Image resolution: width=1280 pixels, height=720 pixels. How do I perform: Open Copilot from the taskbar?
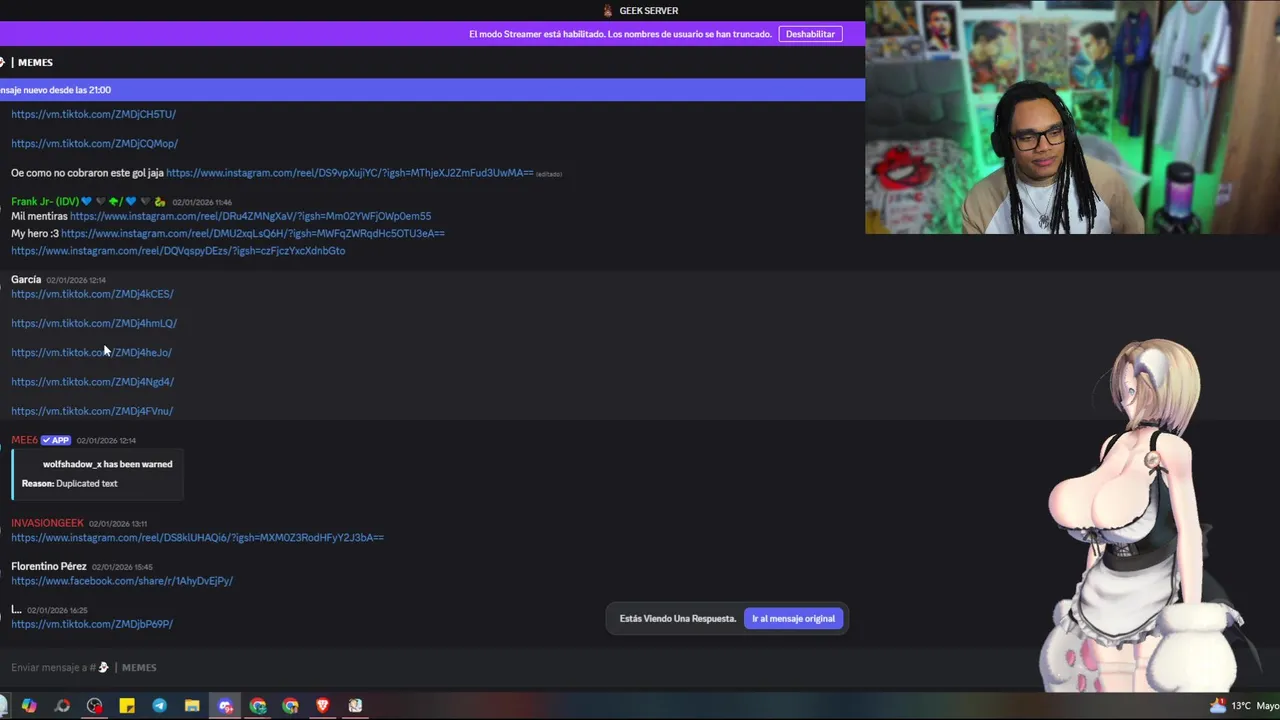pos(29,706)
